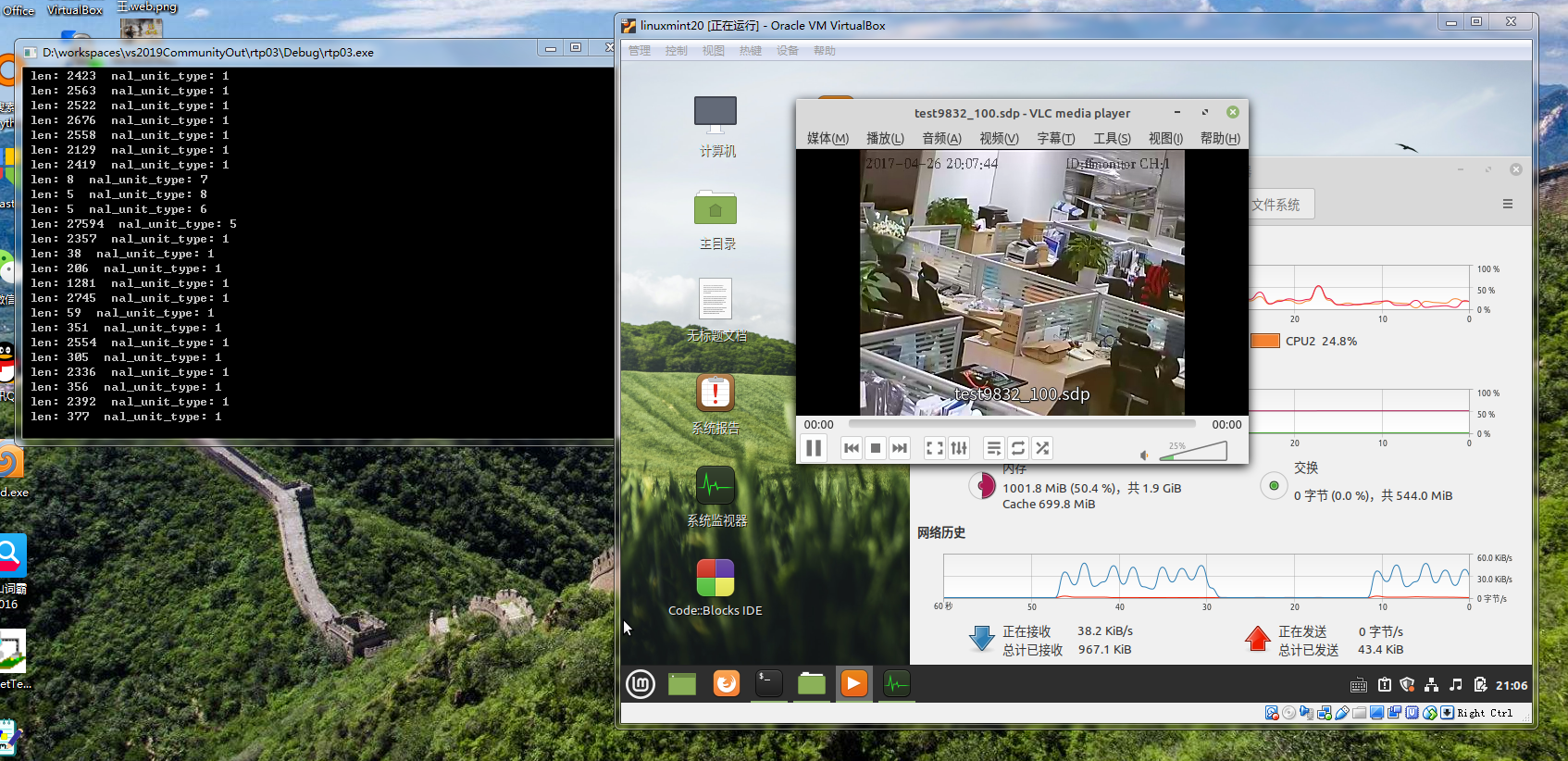Viewport: 1568px width, 761px height.
Task: Open System Monitor hamburger menu
Action: tap(1508, 204)
